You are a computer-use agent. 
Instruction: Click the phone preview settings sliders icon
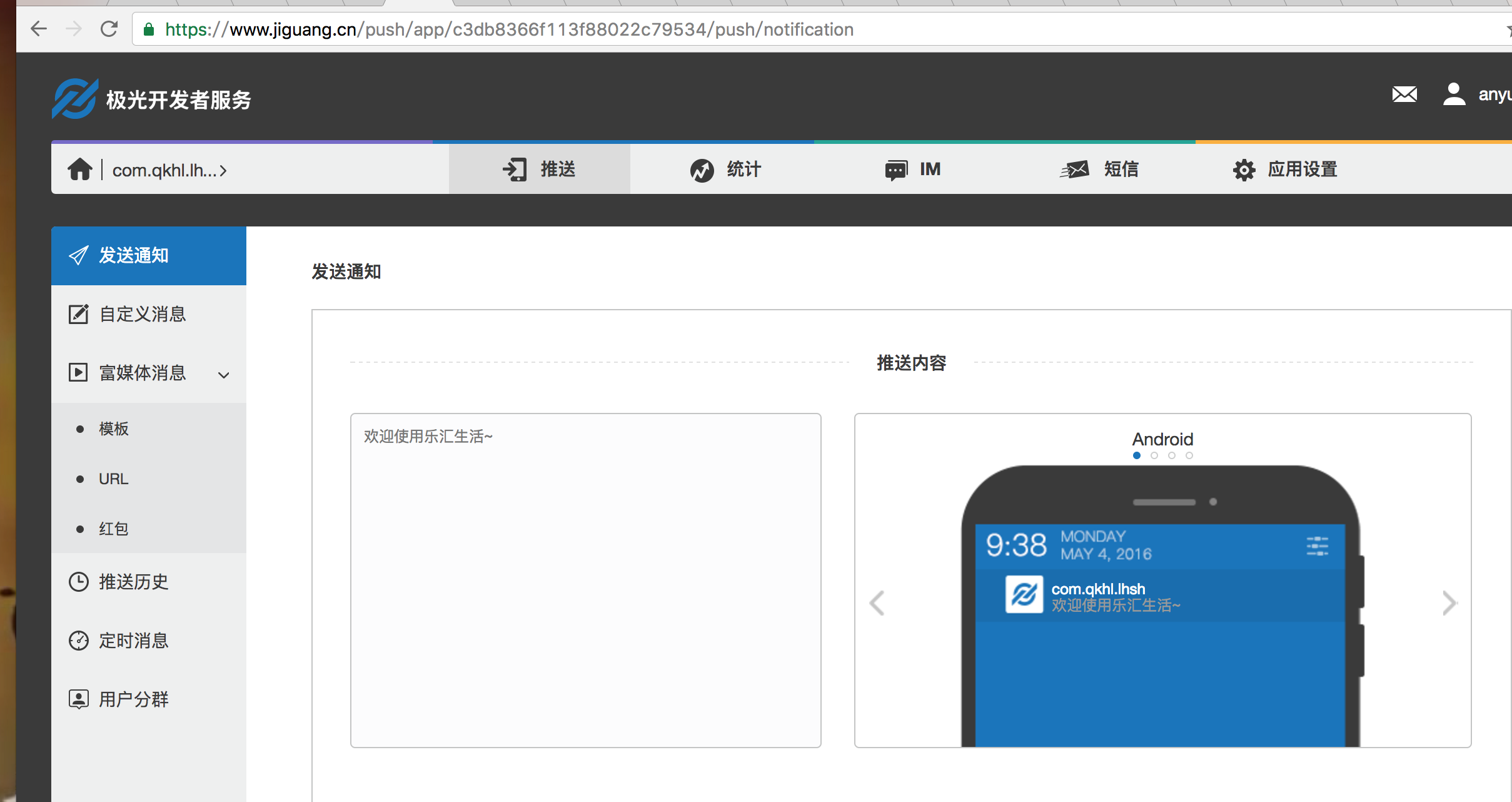pyautogui.click(x=1318, y=546)
